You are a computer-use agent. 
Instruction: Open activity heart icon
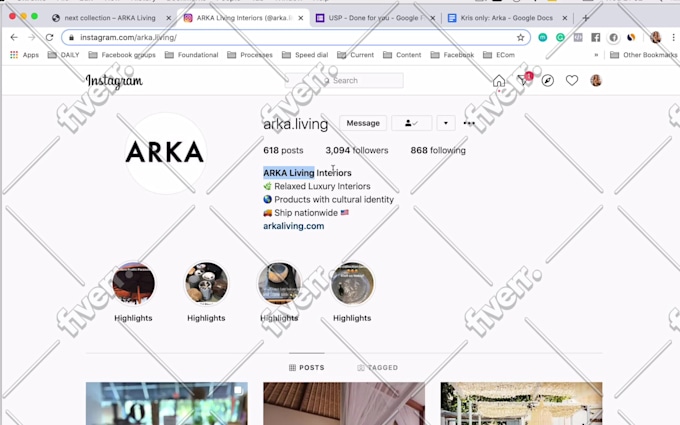(x=572, y=80)
